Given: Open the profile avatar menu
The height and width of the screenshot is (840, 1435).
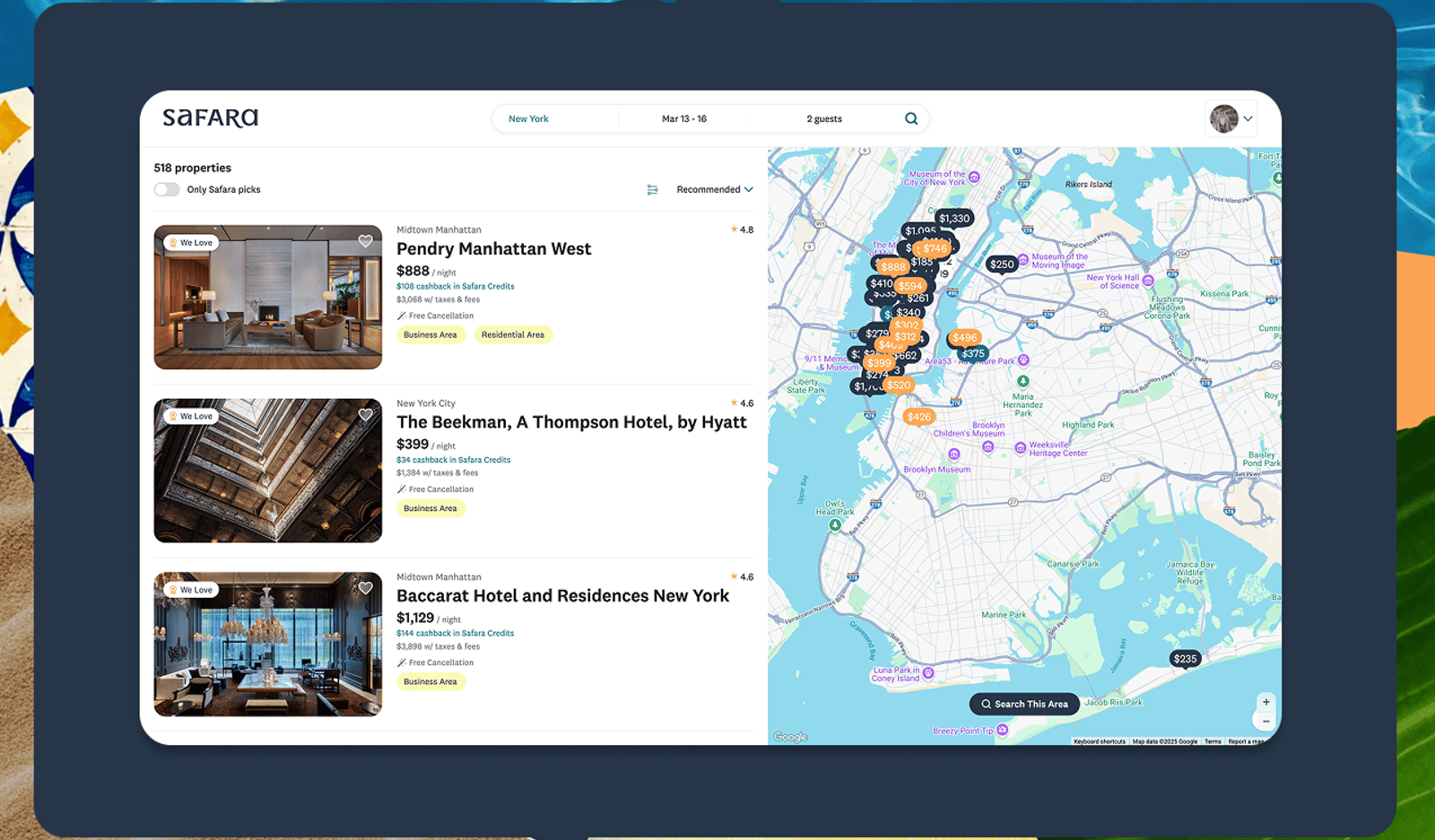Looking at the screenshot, I should click(x=1223, y=118).
